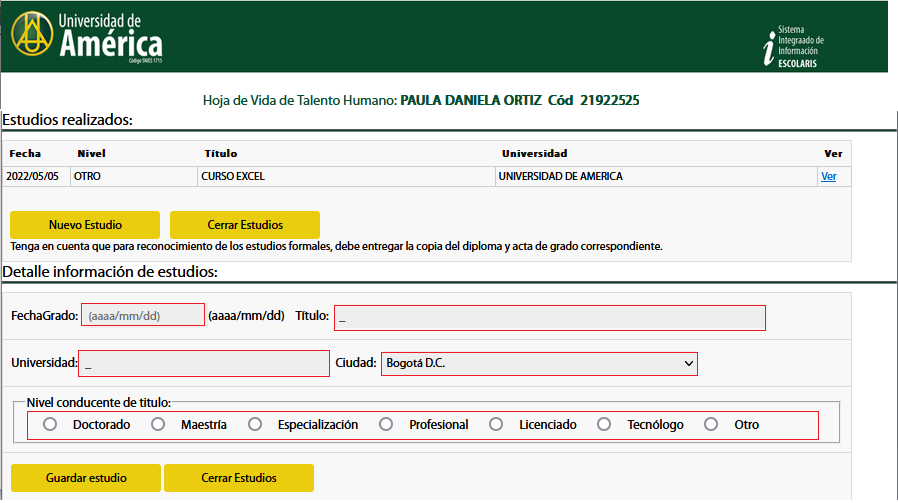898x503 pixels.
Task: Click the Escolaris information system icon
Action: point(793,46)
